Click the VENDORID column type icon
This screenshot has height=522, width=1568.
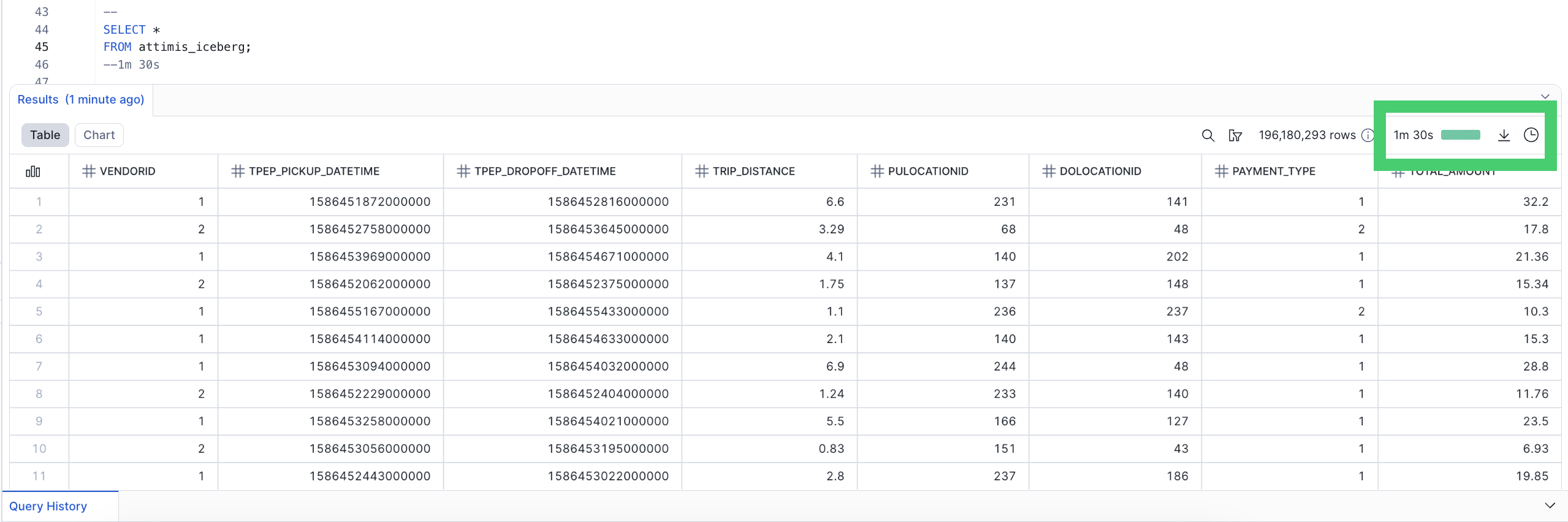pyautogui.click(x=89, y=172)
